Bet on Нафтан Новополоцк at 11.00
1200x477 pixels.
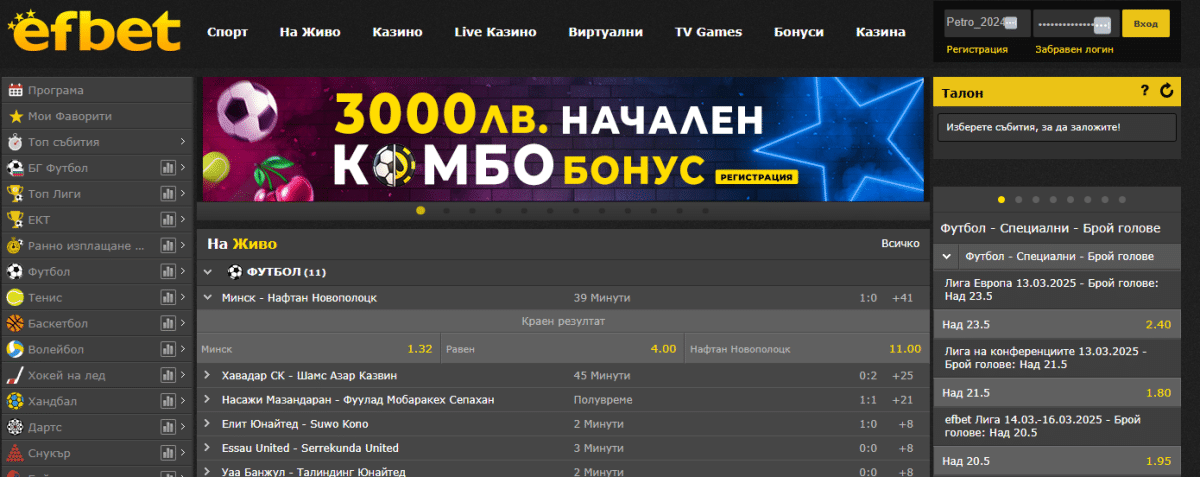pyautogui.click(x=805, y=349)
